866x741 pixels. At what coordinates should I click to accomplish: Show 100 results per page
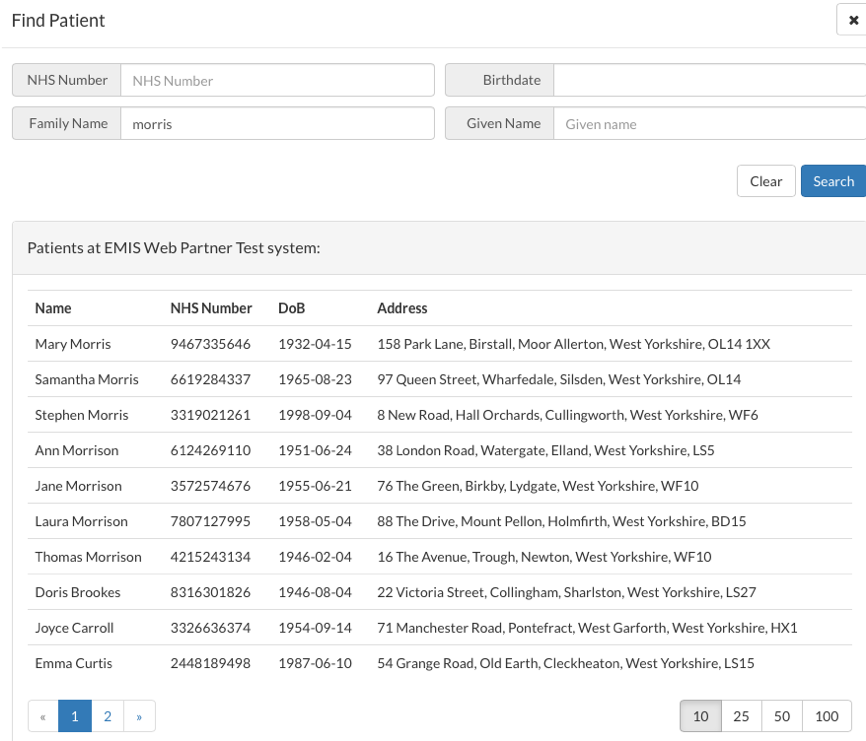click(x=827, y=716)
